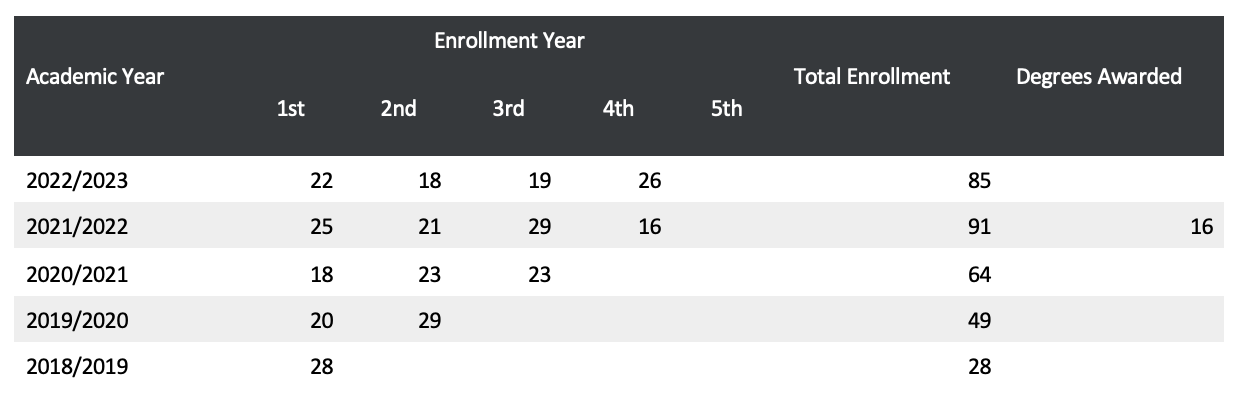The height and width of the screenshot is (398, 1242).
Task: Click the 2021/2022 row label
Action: (77, 227)
